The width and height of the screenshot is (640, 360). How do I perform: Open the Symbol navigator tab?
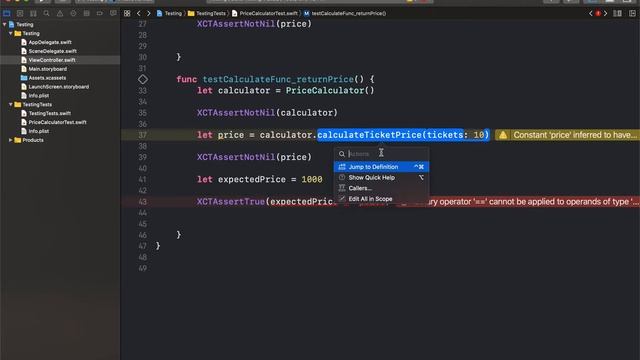point(33,13)
